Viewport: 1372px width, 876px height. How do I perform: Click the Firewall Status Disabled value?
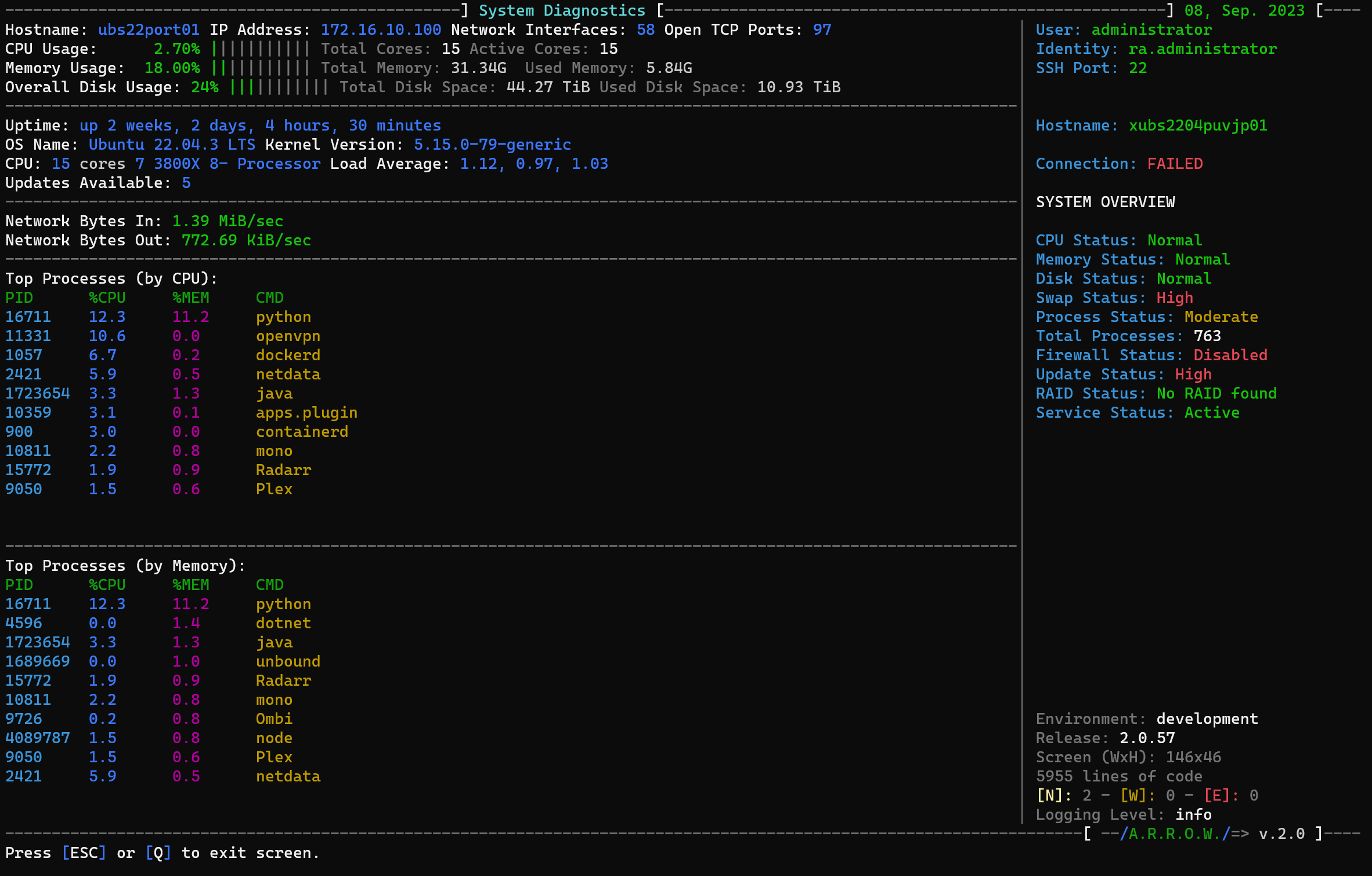point(1230,355)
